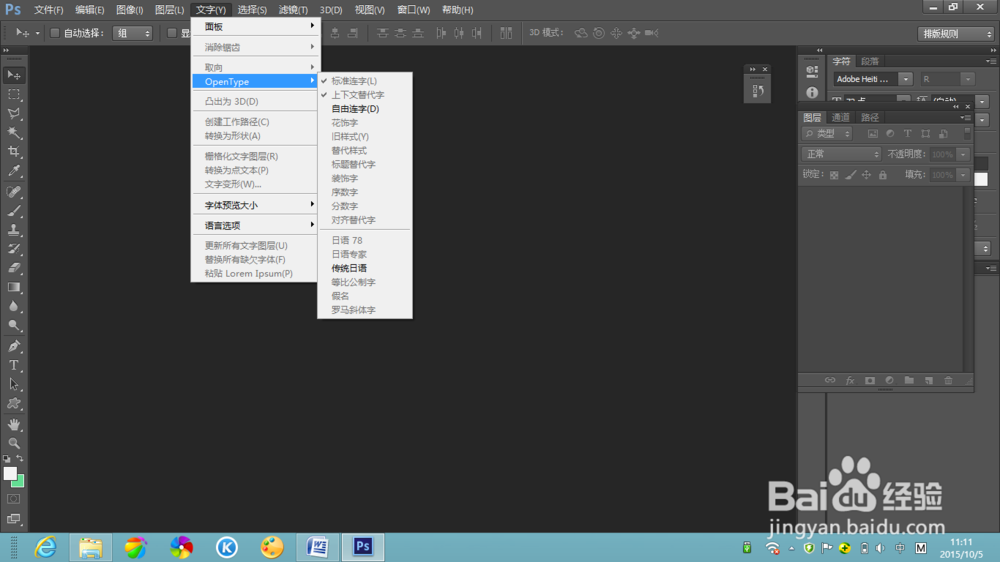The image size is (1000, 562).
Task: Open Adobe Heiti font family dropdown
Action: [x=906, y=79]
